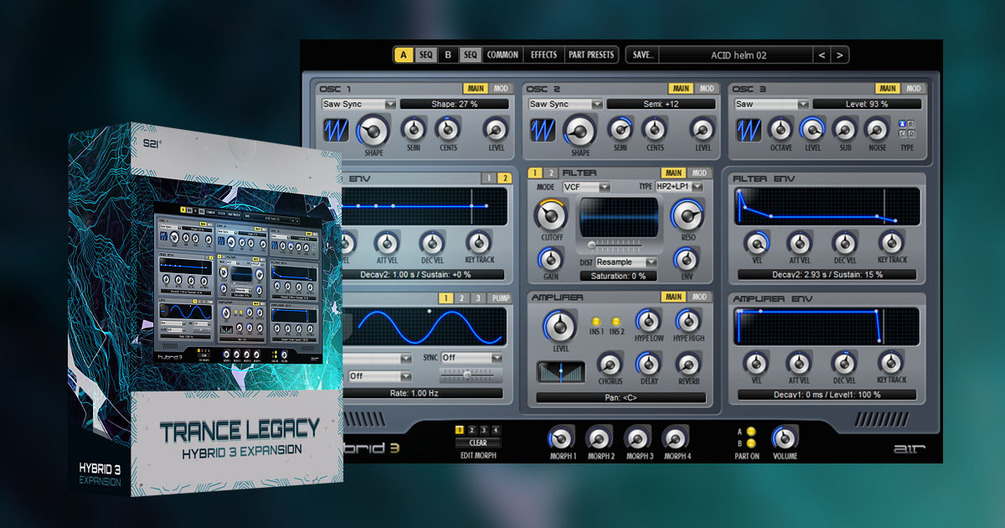Open the OSC 2 Saw Sync dropdown
This screenshot has width=1005, height=528.
pos(565,104)
